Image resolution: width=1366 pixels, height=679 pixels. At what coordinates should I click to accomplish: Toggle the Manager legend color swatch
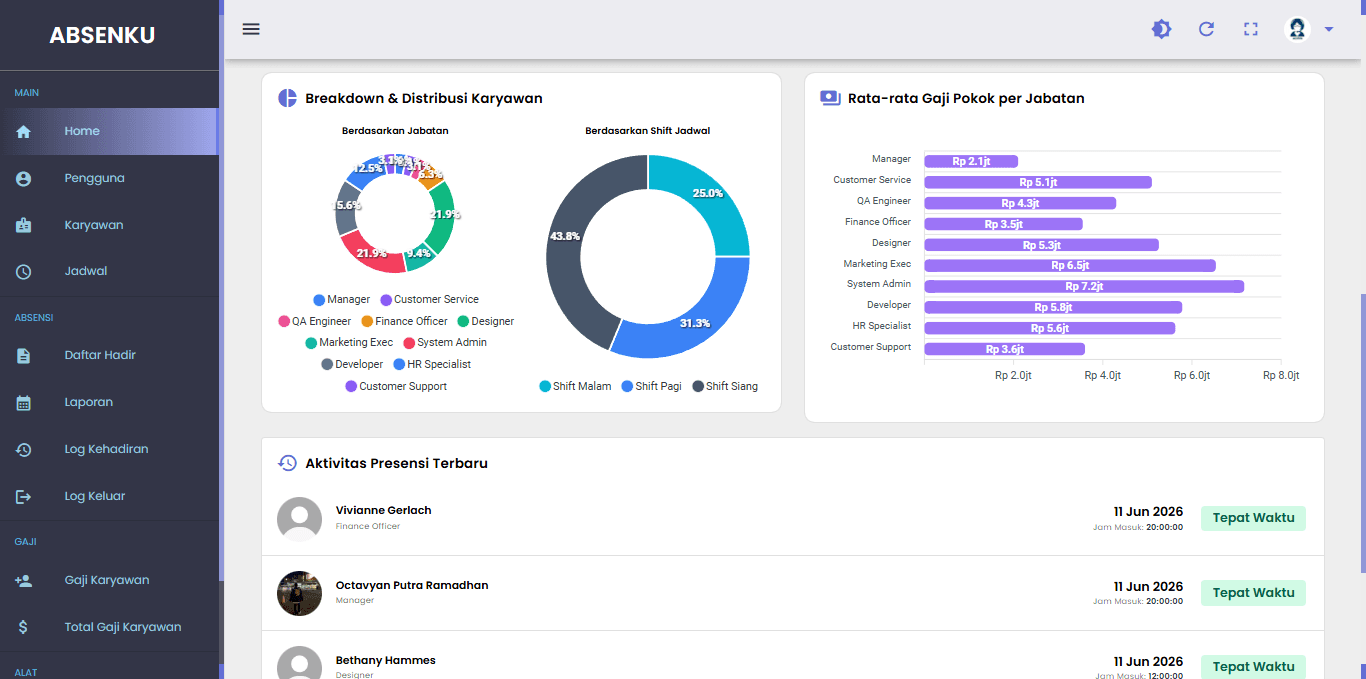pos(319,299)
